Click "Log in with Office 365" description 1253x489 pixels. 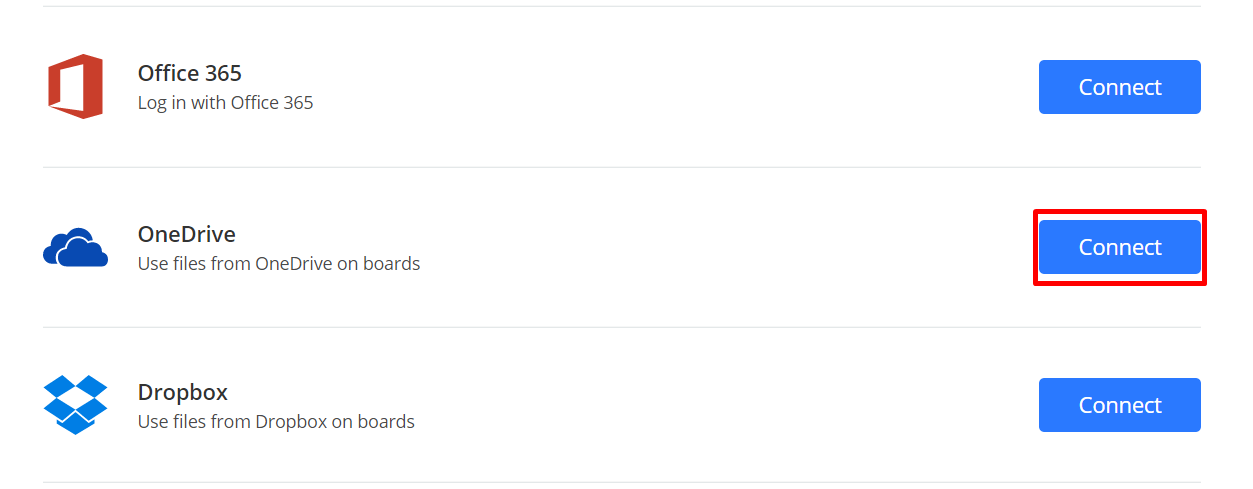click(x=225, y=102)
